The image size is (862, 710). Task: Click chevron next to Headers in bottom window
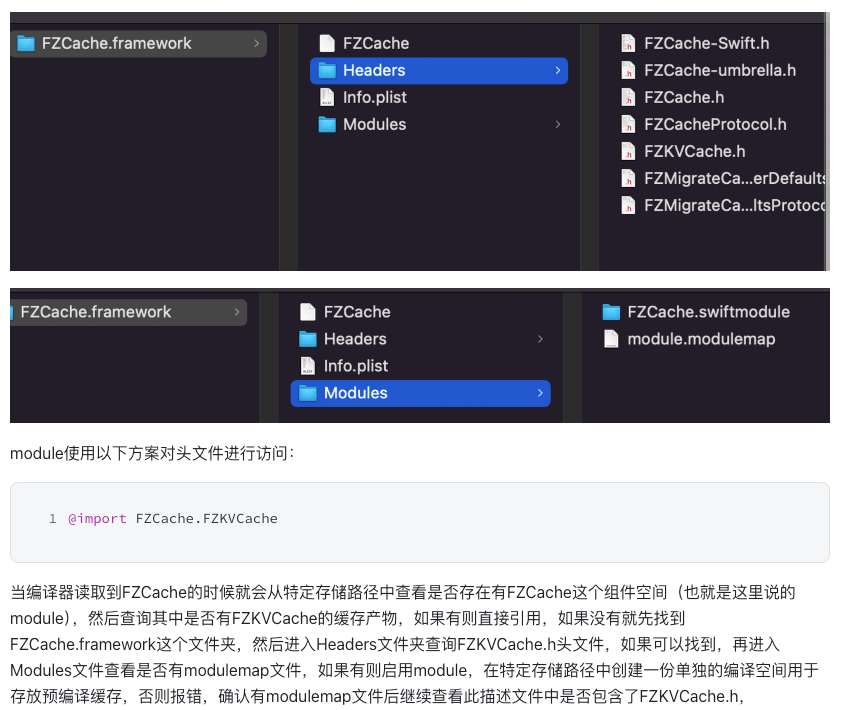[x=540, y=339]
